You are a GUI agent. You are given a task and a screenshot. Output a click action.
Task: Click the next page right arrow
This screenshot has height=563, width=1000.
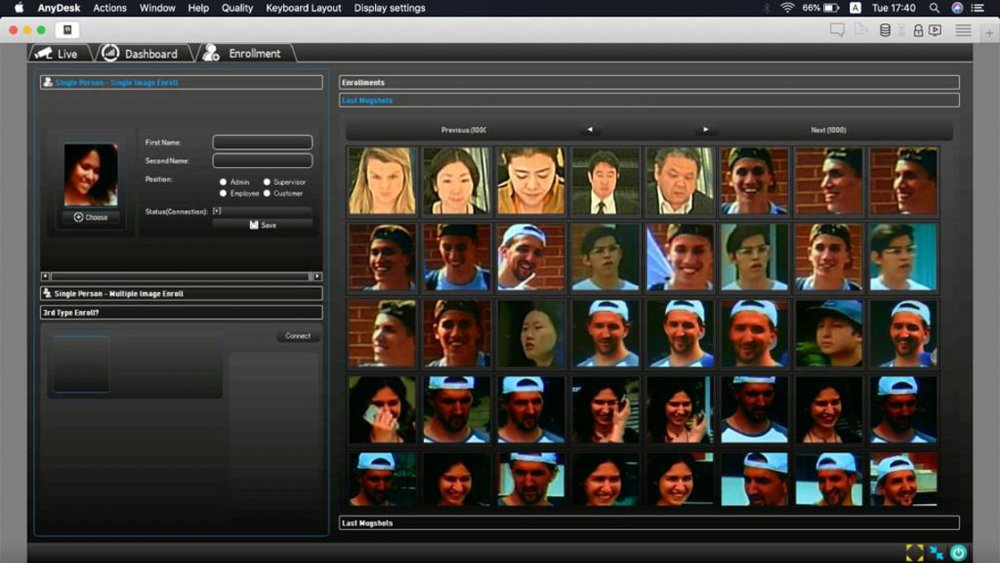tap(705, 130)
